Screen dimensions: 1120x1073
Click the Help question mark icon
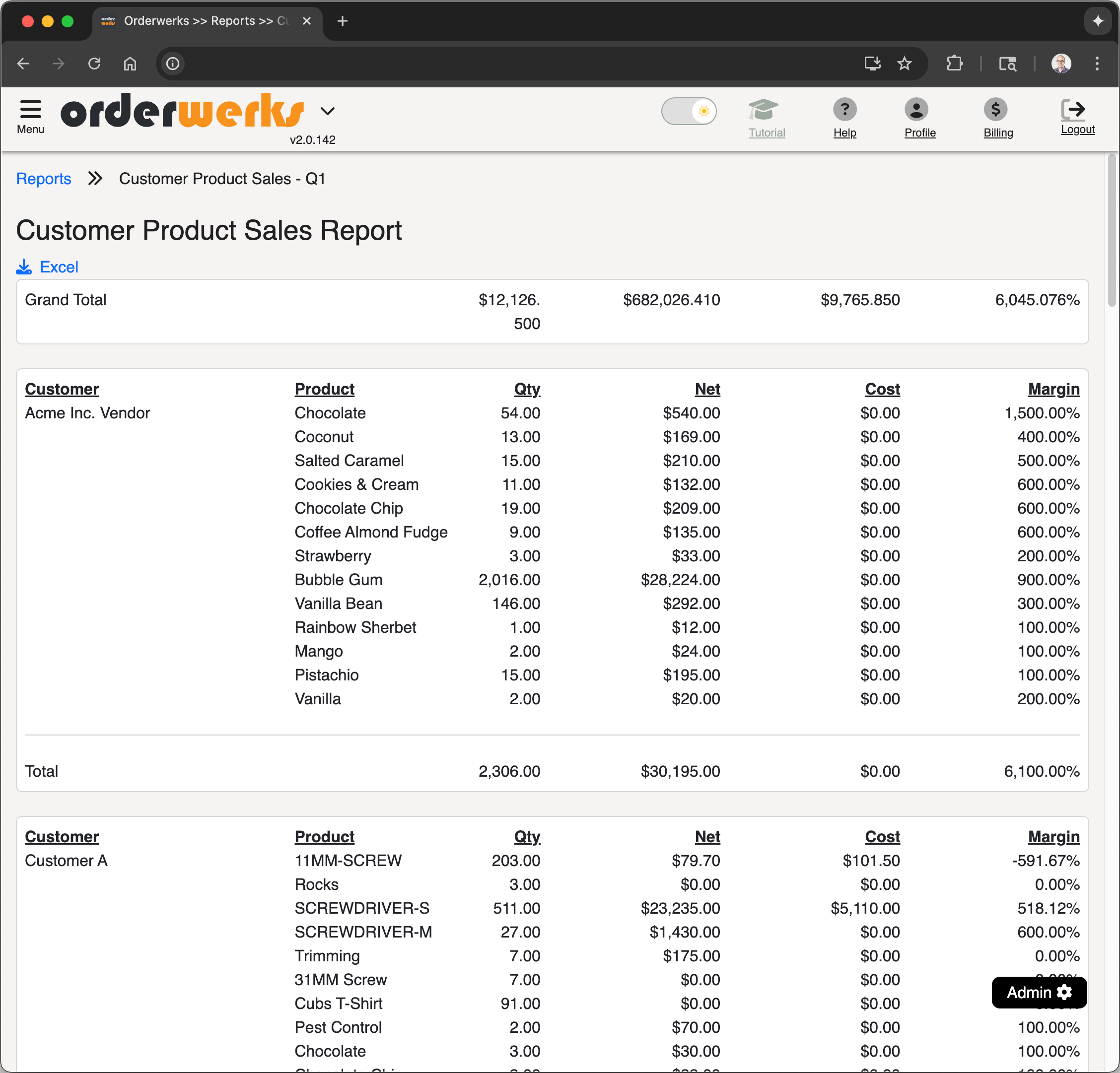[844, 109]
